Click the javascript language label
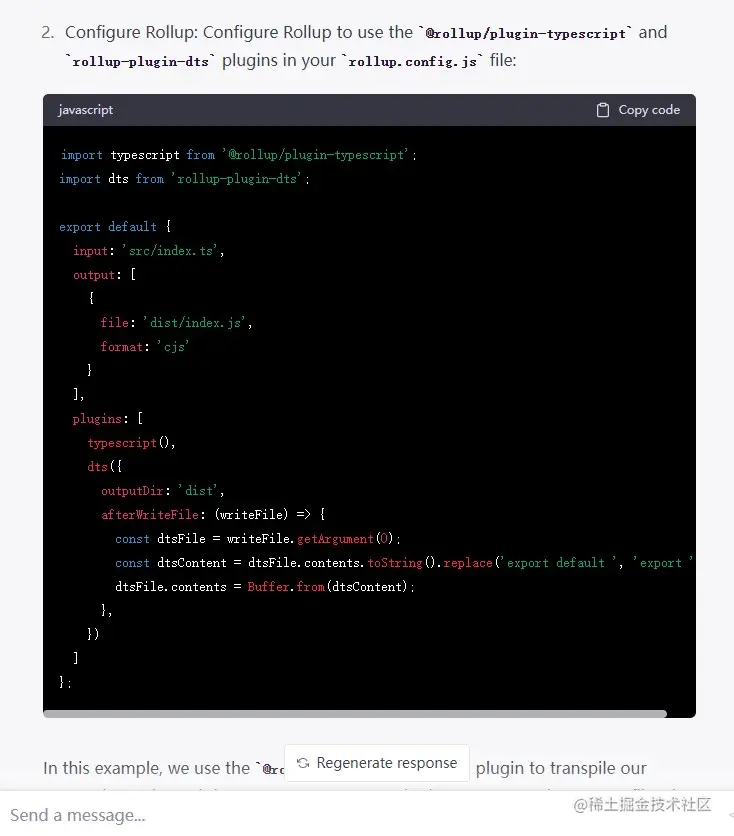Image resolution: width=734 pixels, height=836 pixels. click(85, 110)
